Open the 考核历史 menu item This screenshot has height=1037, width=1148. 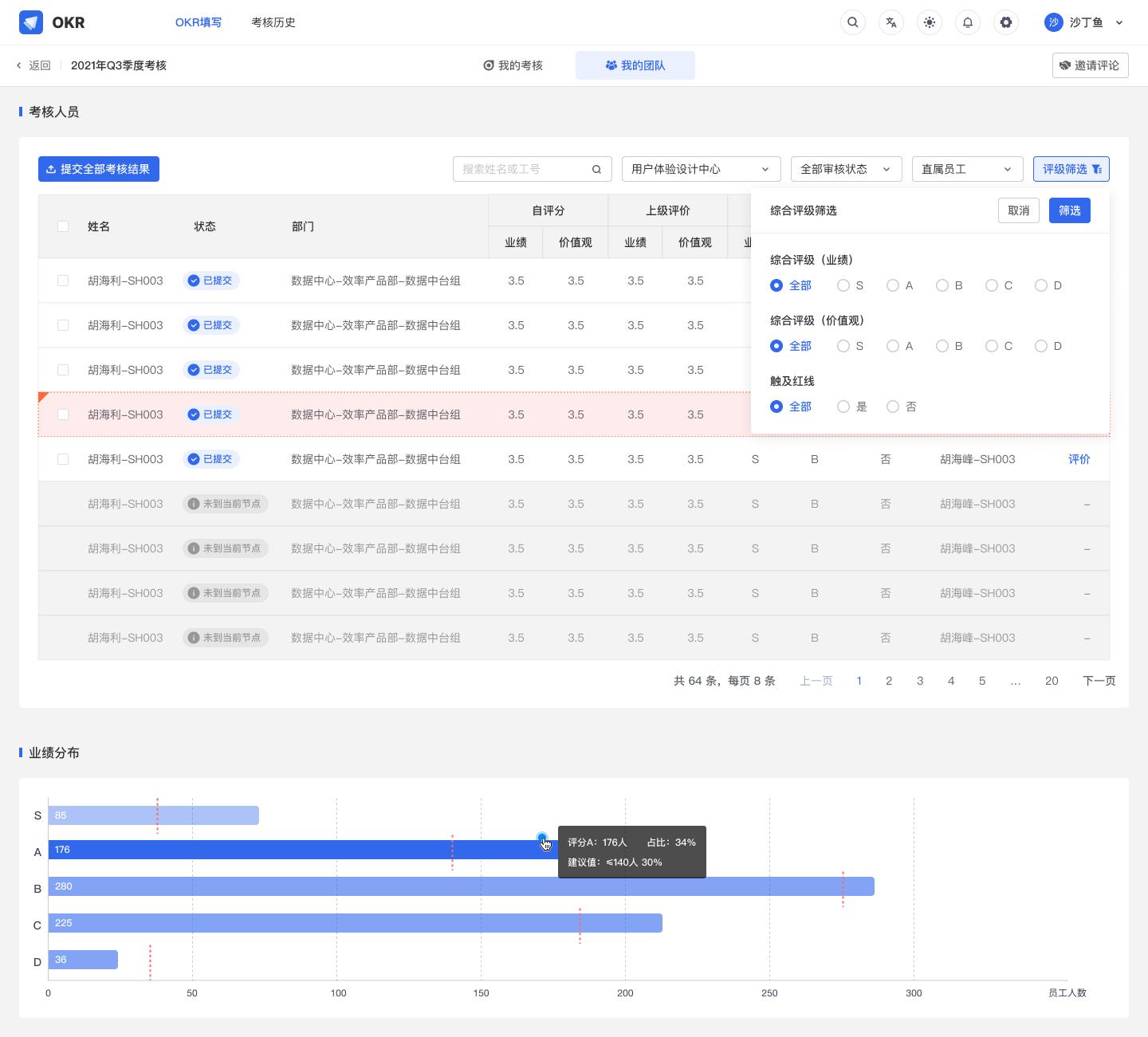(x=273, y=22)
